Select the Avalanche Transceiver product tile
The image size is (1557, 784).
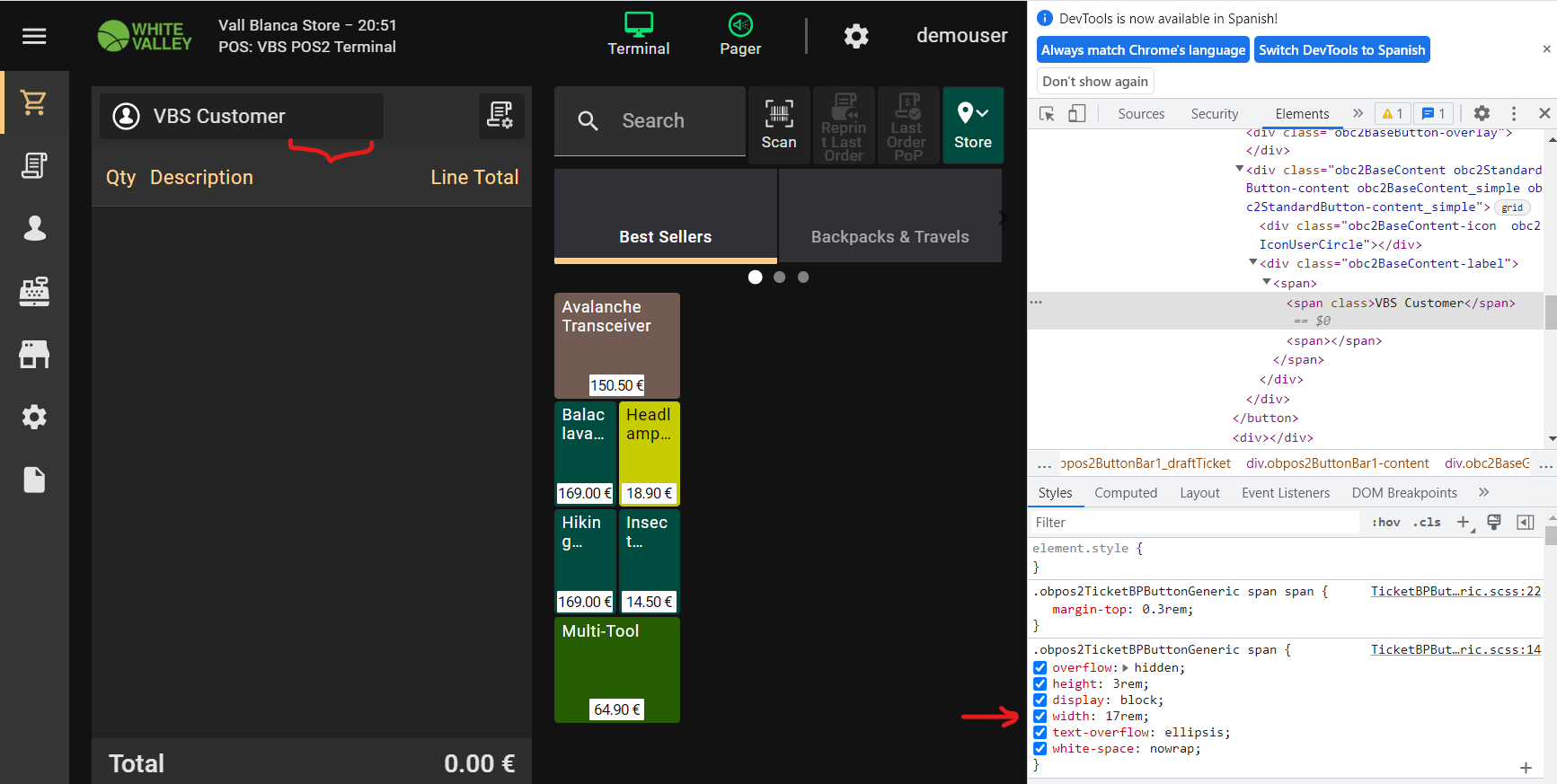pos(616,345)
